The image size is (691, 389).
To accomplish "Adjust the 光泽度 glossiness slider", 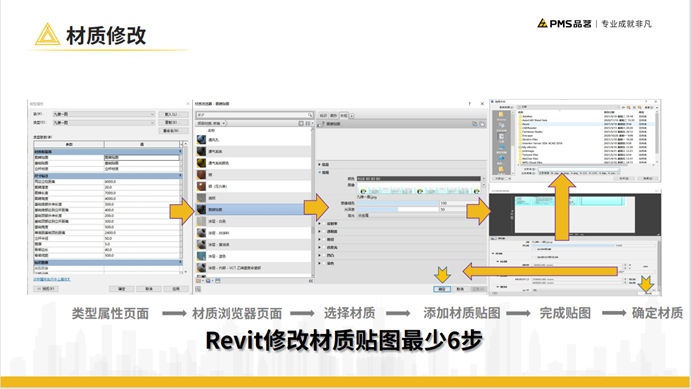I will pyautogui.click(x=398, y=209).
